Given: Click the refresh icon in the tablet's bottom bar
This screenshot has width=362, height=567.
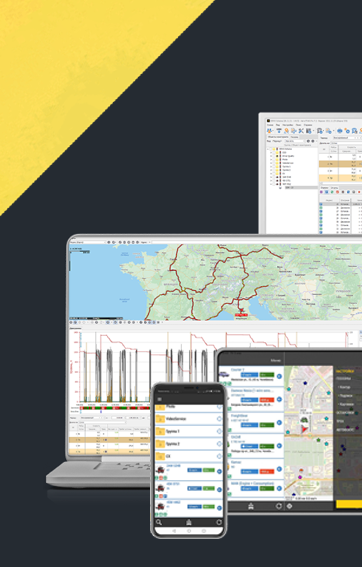Looking at the screenshot, I should (278, 506).
